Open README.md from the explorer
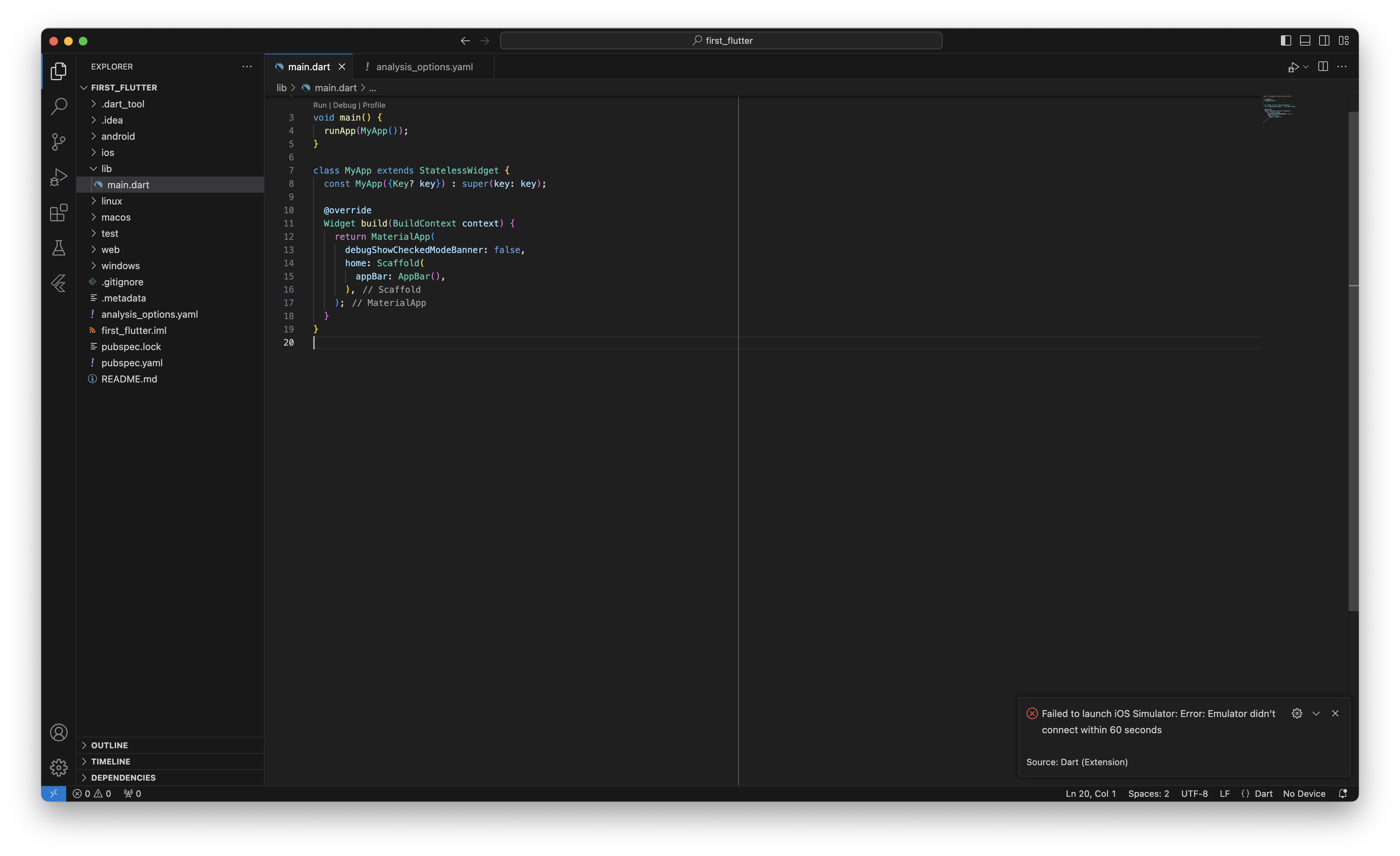 coord(171,379)
